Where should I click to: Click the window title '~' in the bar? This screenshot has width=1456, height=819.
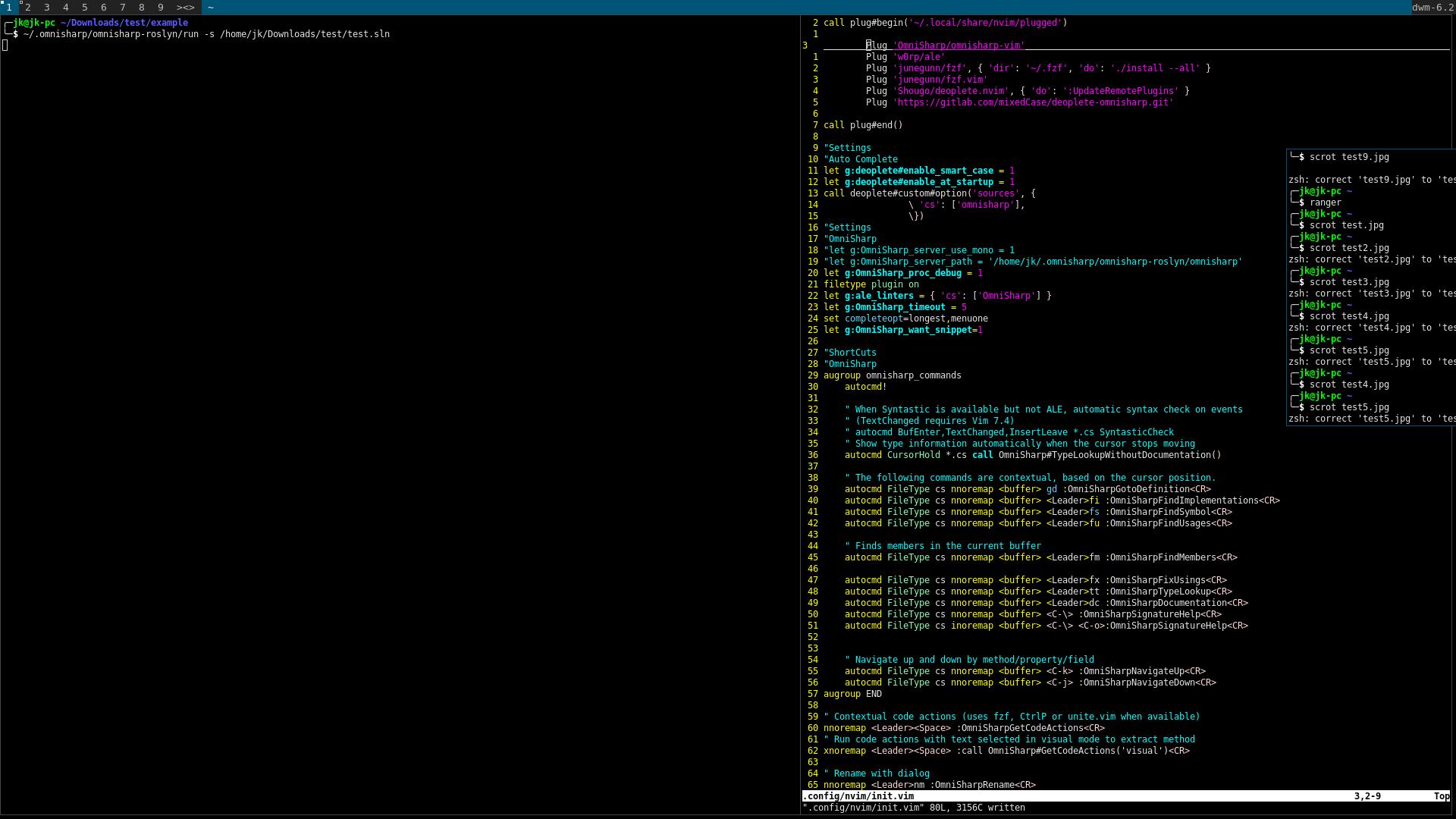tap(210, 7)
